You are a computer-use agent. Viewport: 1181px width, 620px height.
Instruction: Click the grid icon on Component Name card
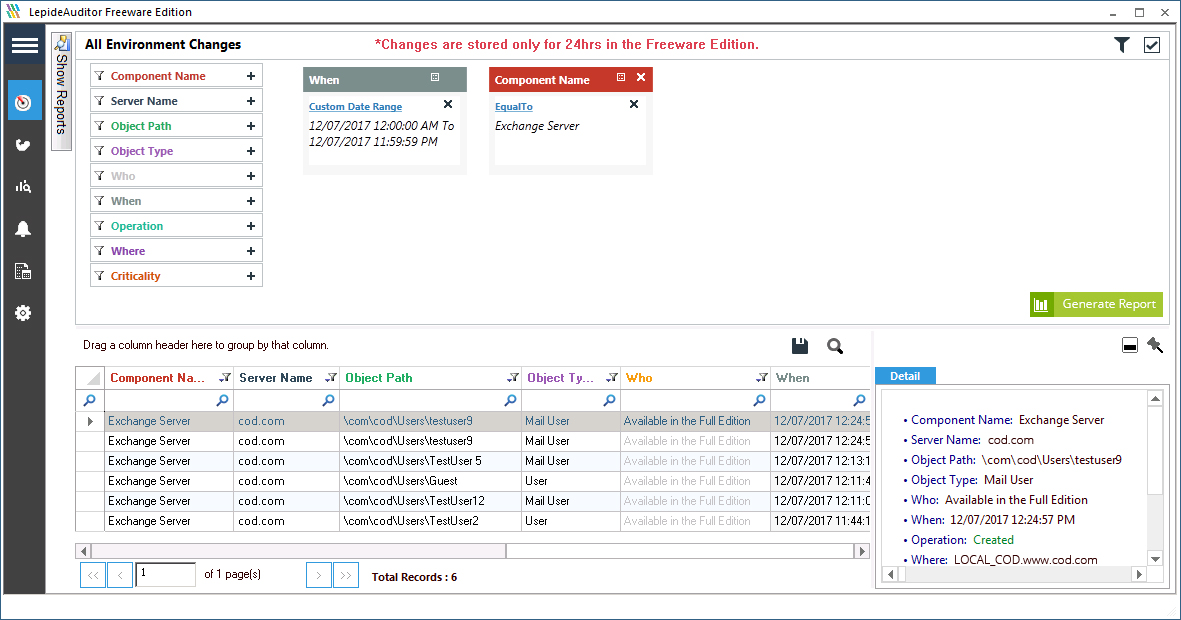(621, 78)
